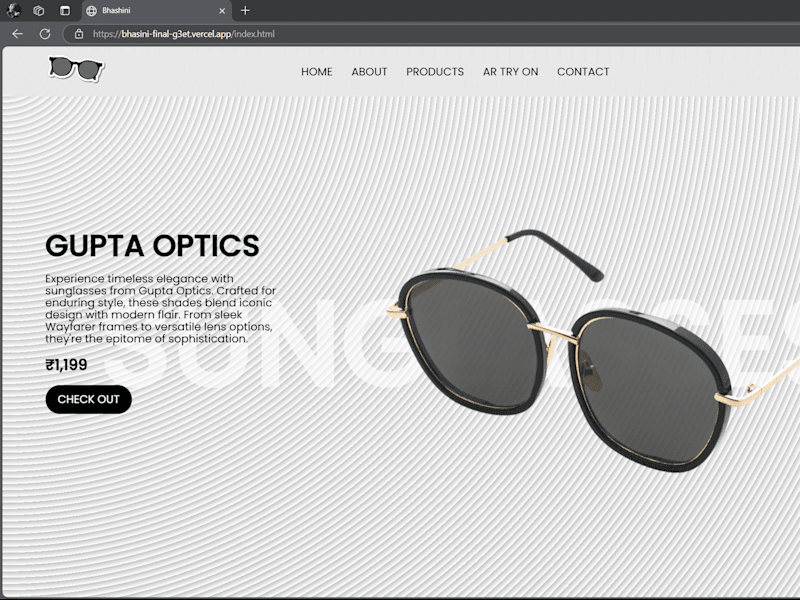Image resolution: width=800 pixels, height=600 pixels.
Task: Open the tab actions menu icon
Action: click(x=65, y=10)
